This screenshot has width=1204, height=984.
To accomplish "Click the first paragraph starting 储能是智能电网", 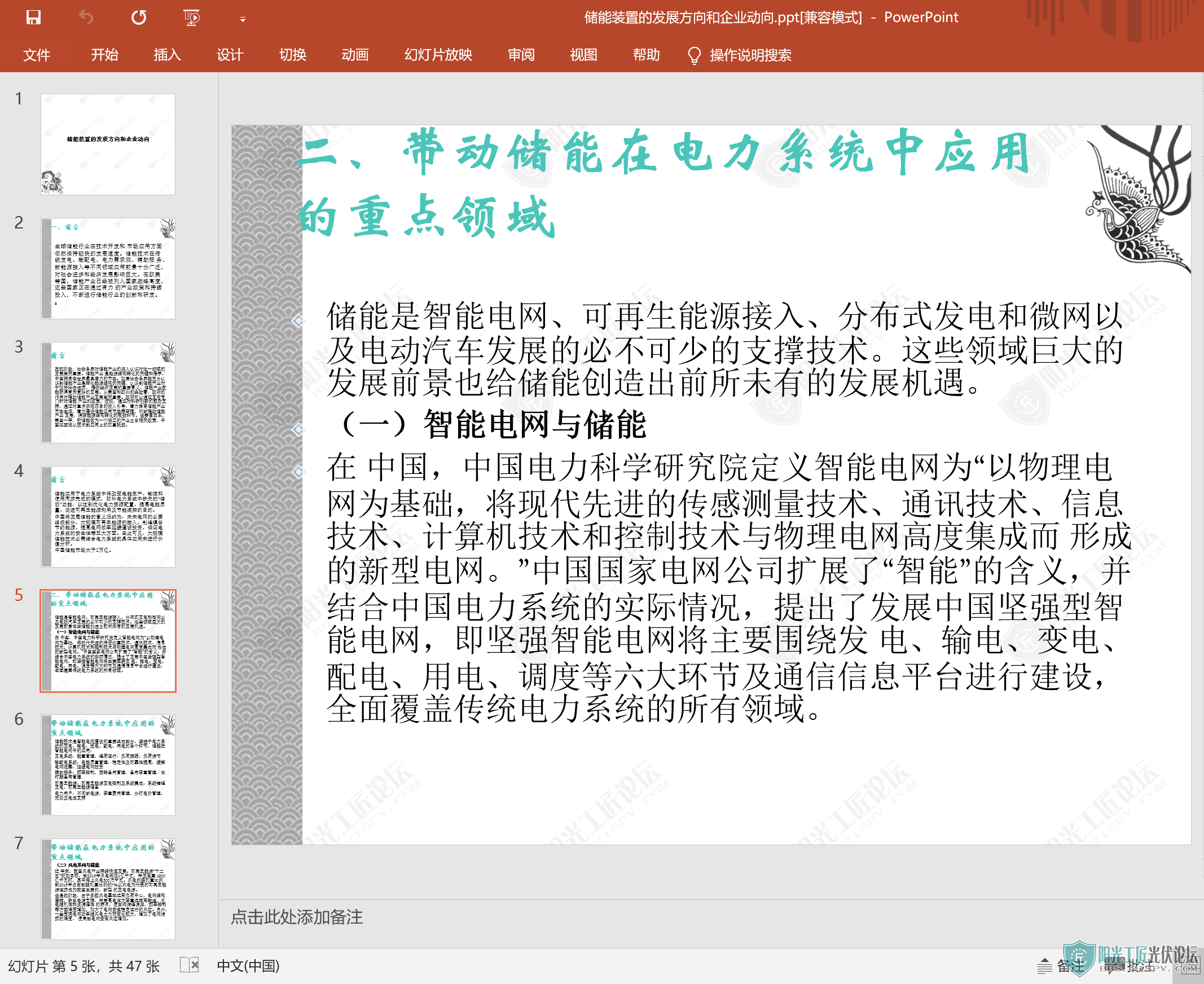I will 724,349.
